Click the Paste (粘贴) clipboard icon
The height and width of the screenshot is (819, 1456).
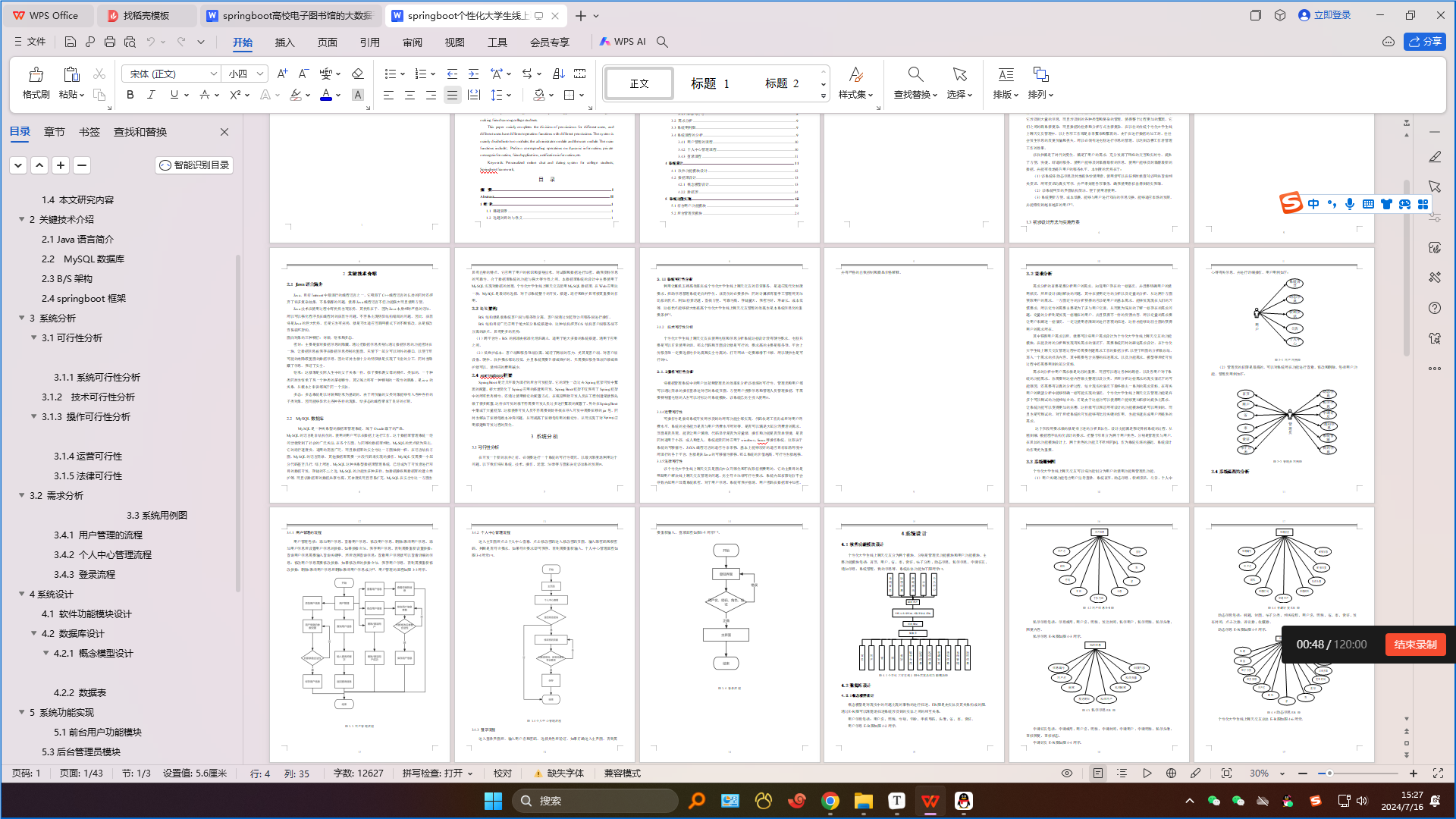[x=71, y=74]
